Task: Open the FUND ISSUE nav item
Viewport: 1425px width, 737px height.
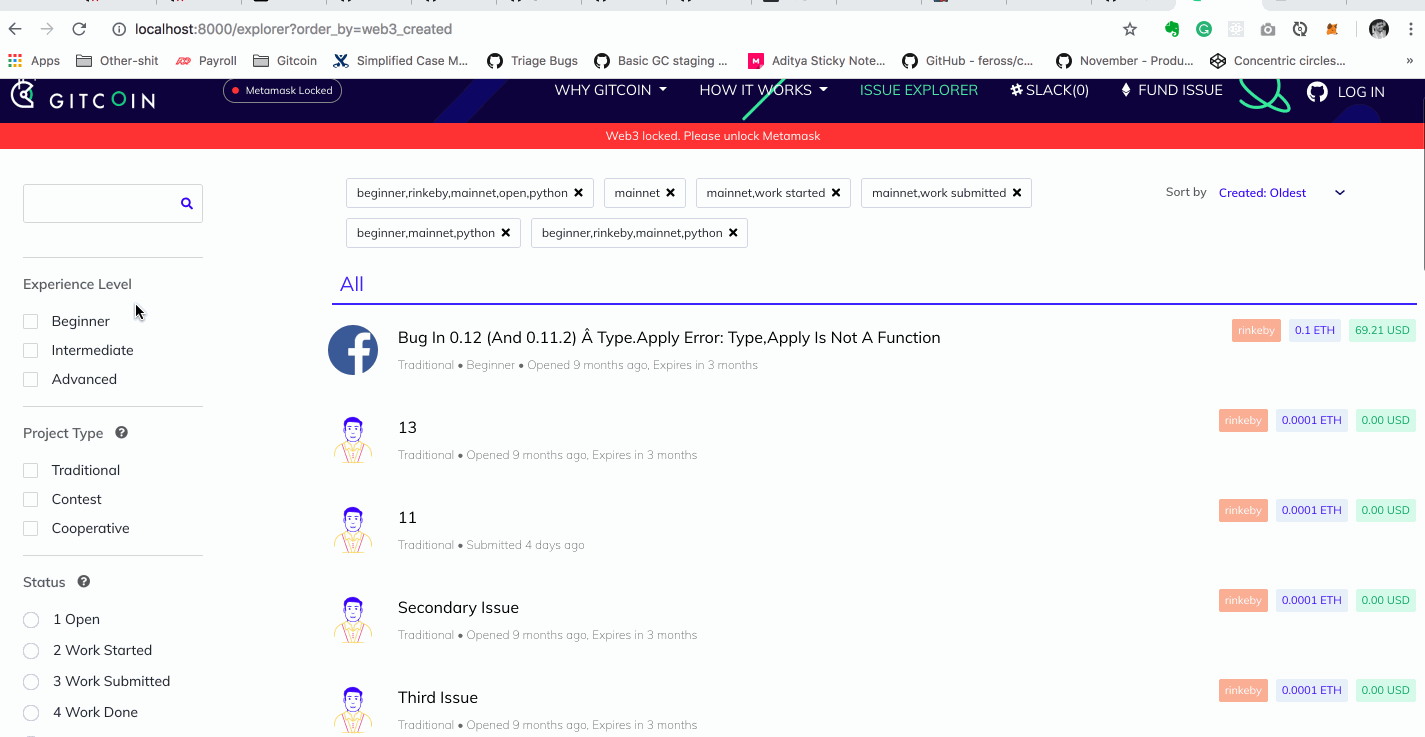Action: click(x=1171, y=90)
